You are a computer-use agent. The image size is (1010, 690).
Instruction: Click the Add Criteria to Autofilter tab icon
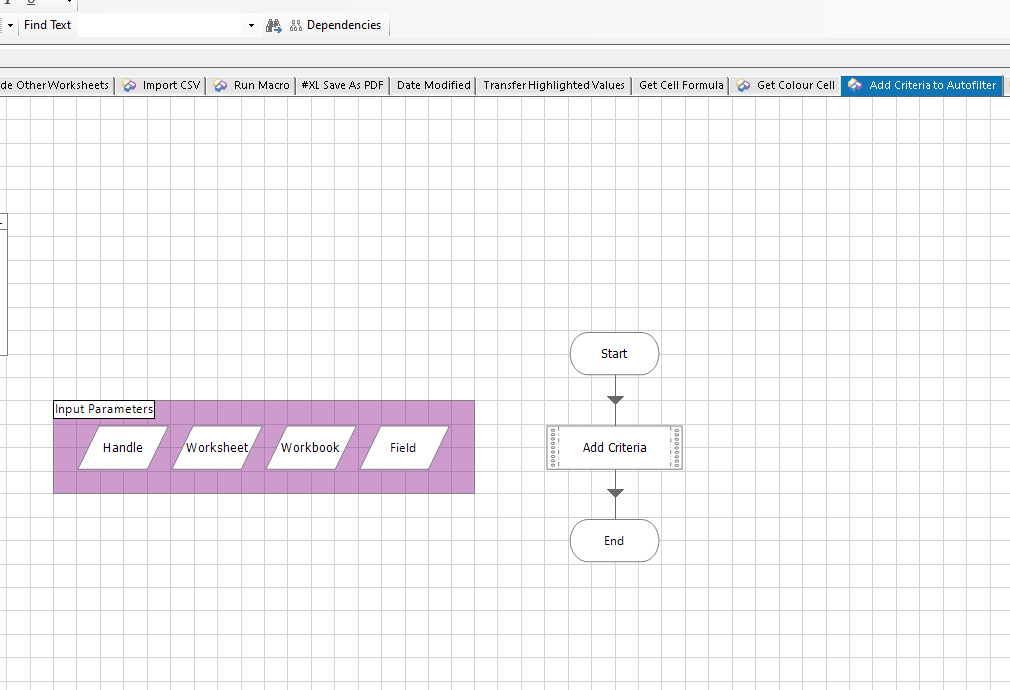pos(855,85)
